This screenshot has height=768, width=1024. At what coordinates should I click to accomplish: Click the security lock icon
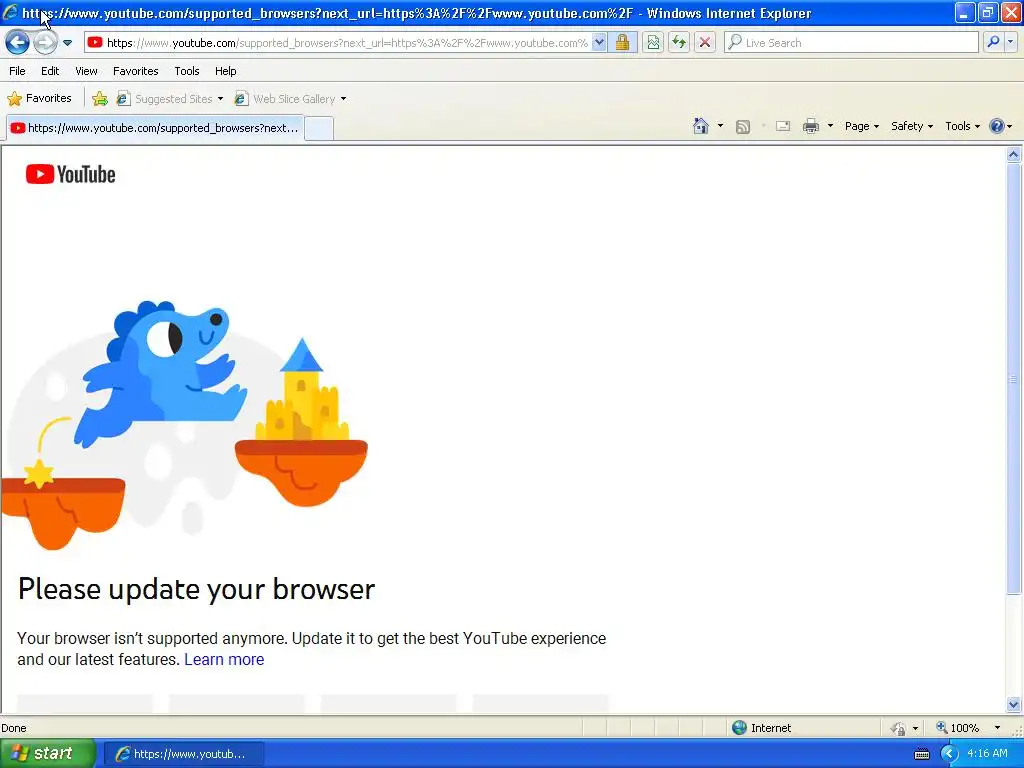622,43
